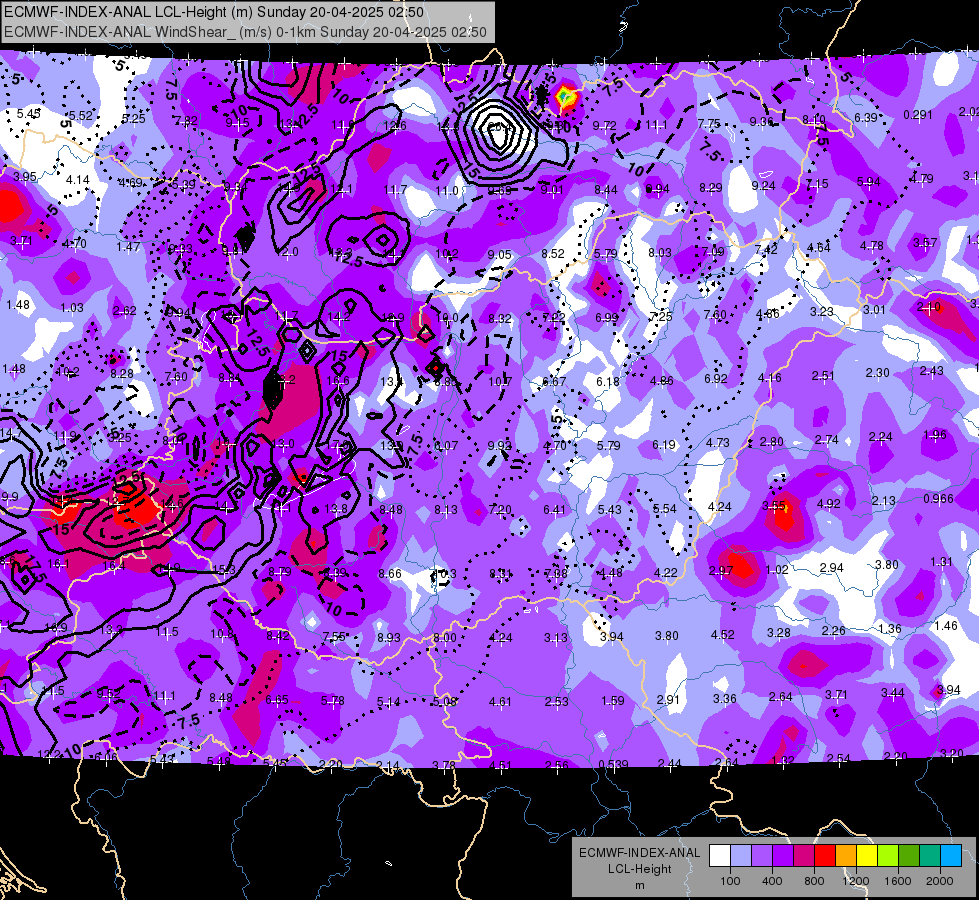Click the sky blue legend swatch
The width and height of the screenshot is (979, 900).
tap(951, 856)
